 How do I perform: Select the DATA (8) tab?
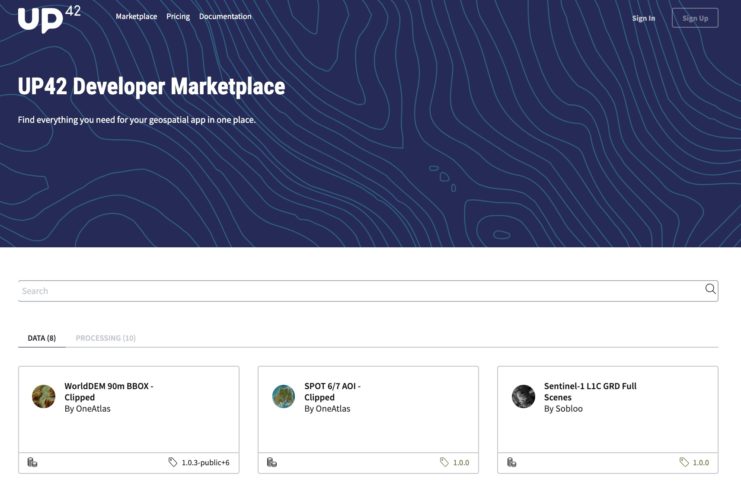[42, 338]
